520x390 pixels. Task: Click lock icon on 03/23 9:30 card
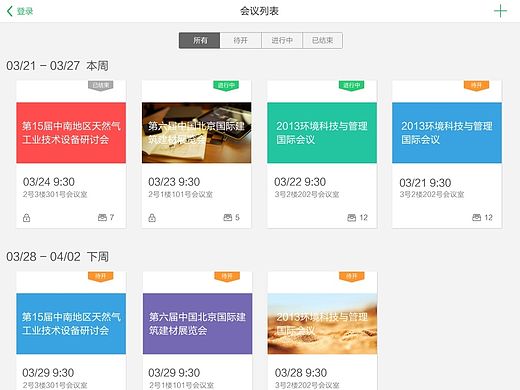(152, 218)
